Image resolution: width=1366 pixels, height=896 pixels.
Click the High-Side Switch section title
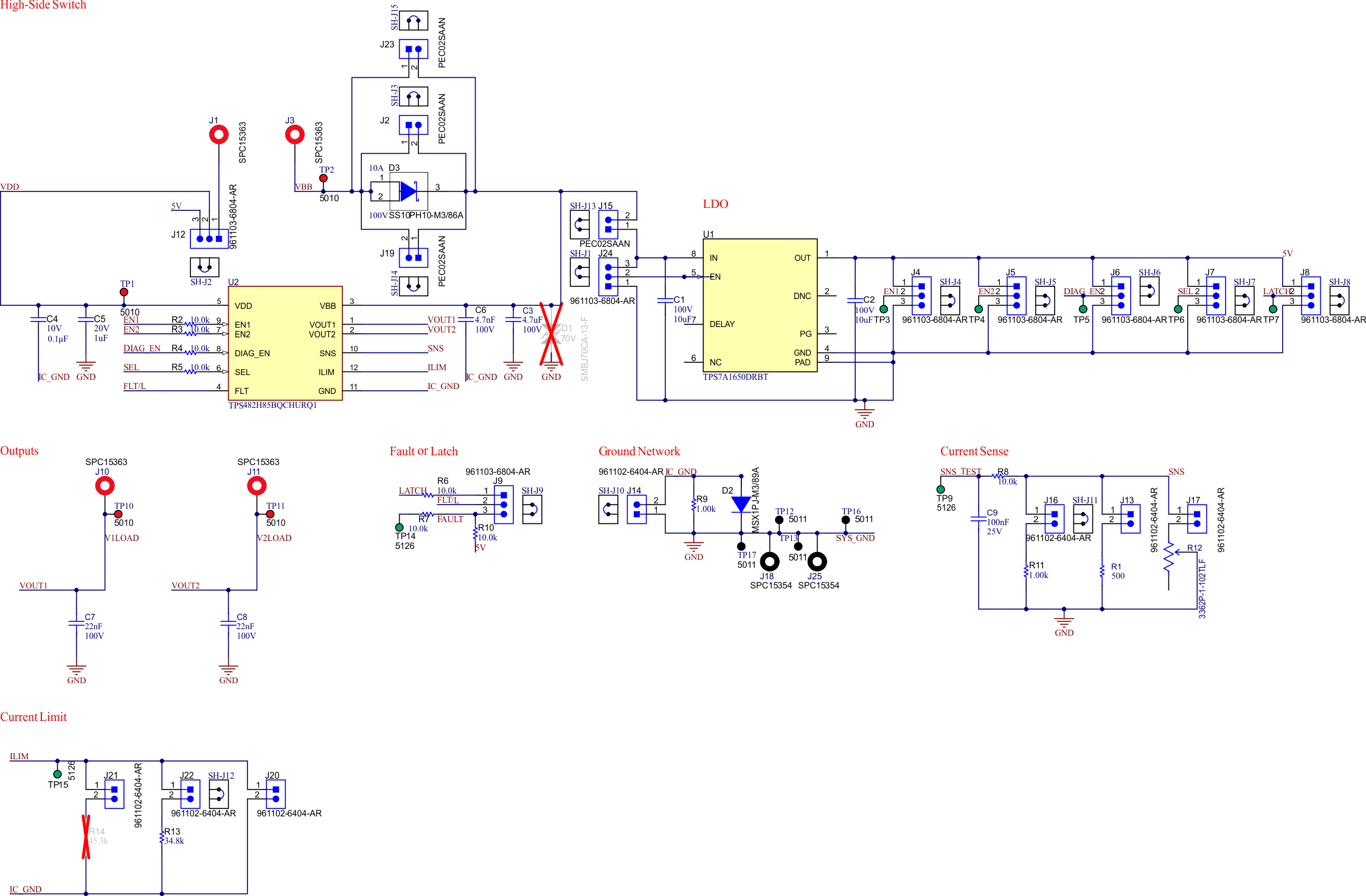(x=44, y=6)
